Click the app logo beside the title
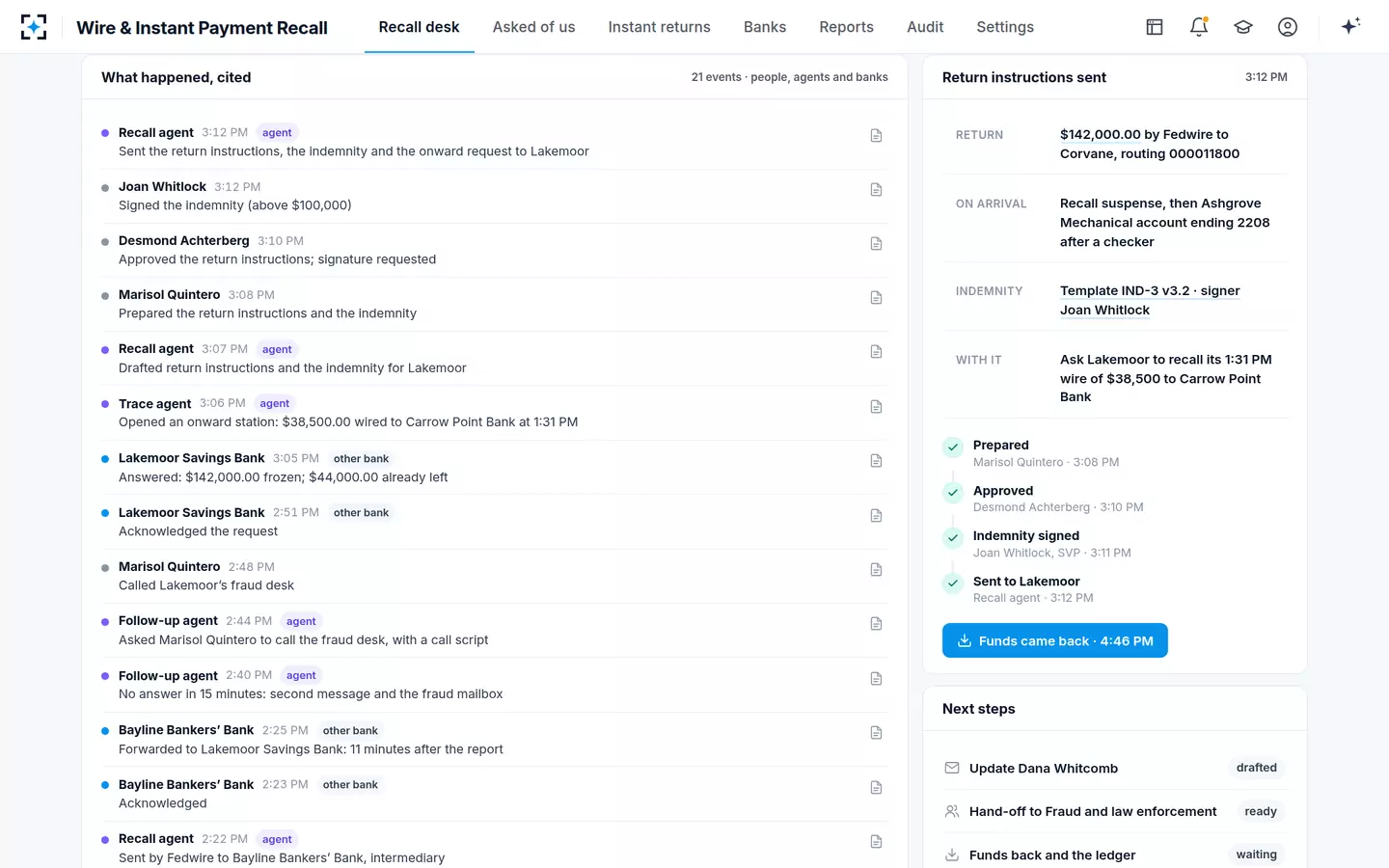This screenshot has height=868, width=1389. (34, 27)
